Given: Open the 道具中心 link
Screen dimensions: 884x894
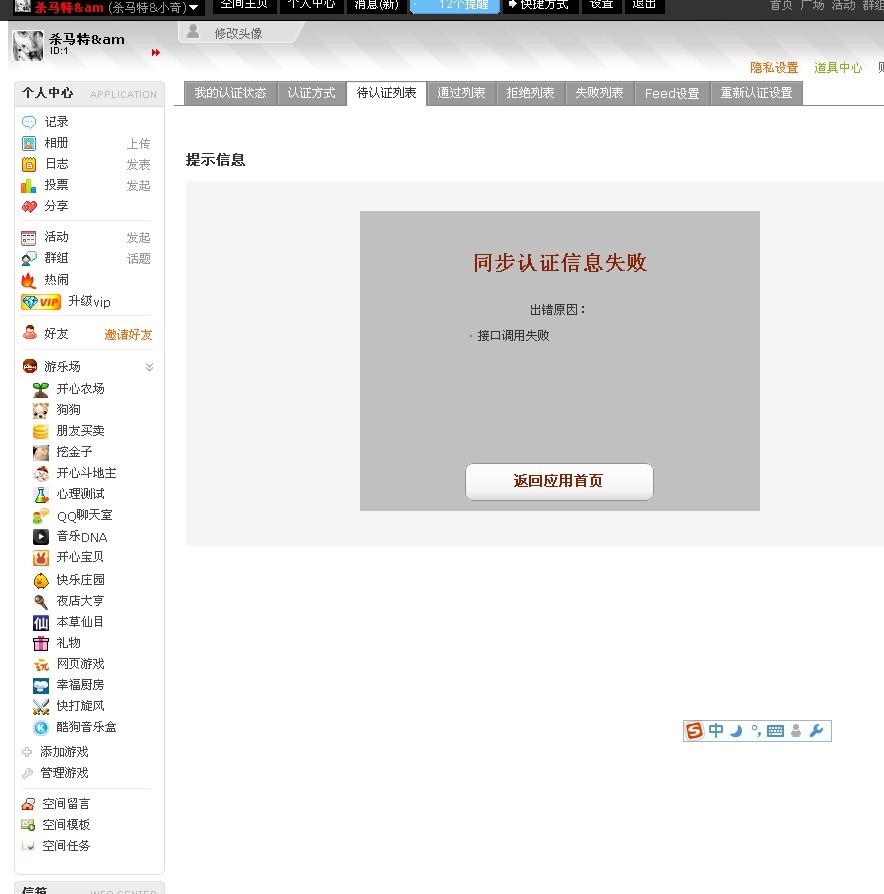Looking at the screenshot, I should [838, 68].
